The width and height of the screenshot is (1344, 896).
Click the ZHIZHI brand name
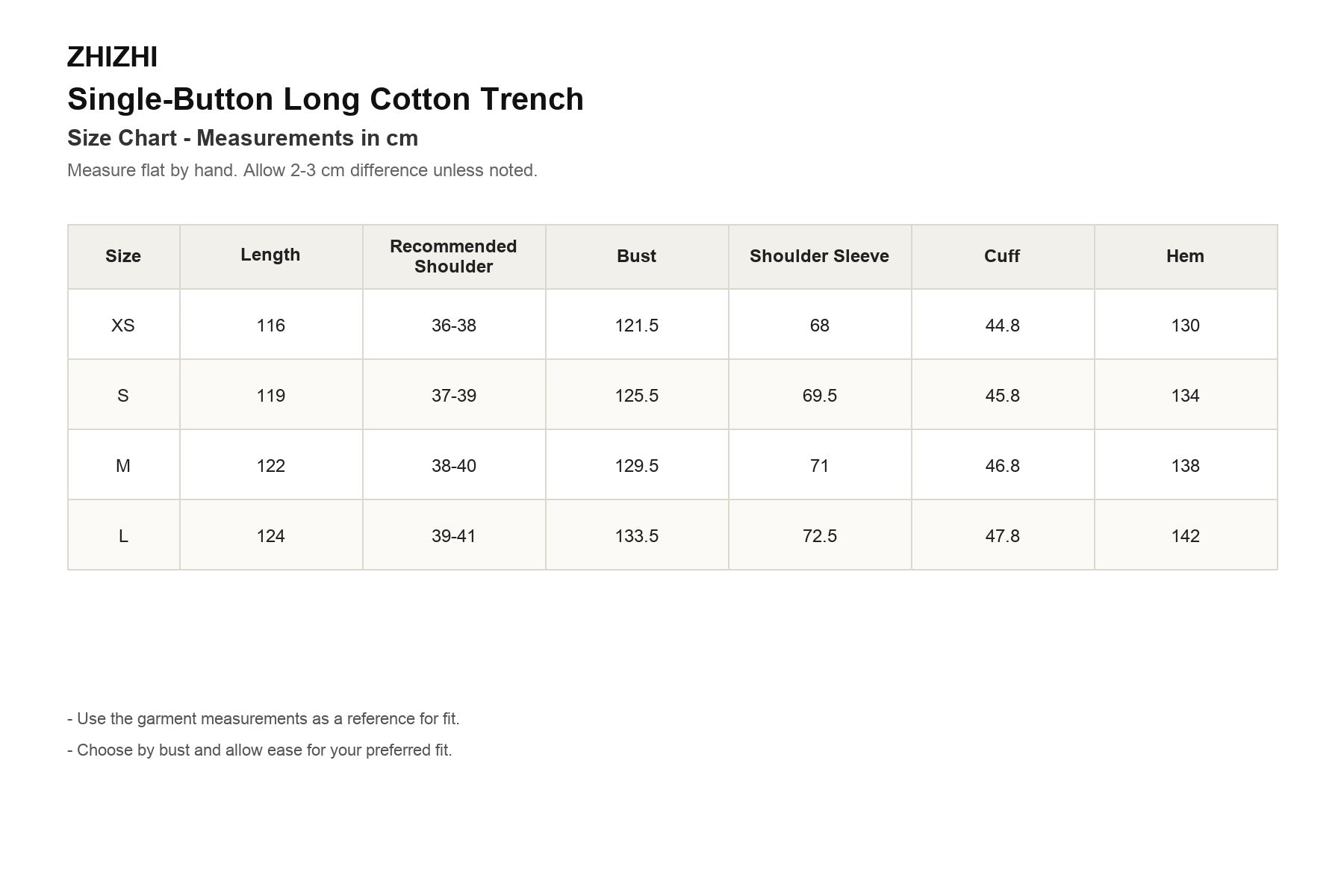tap(112, 57)
